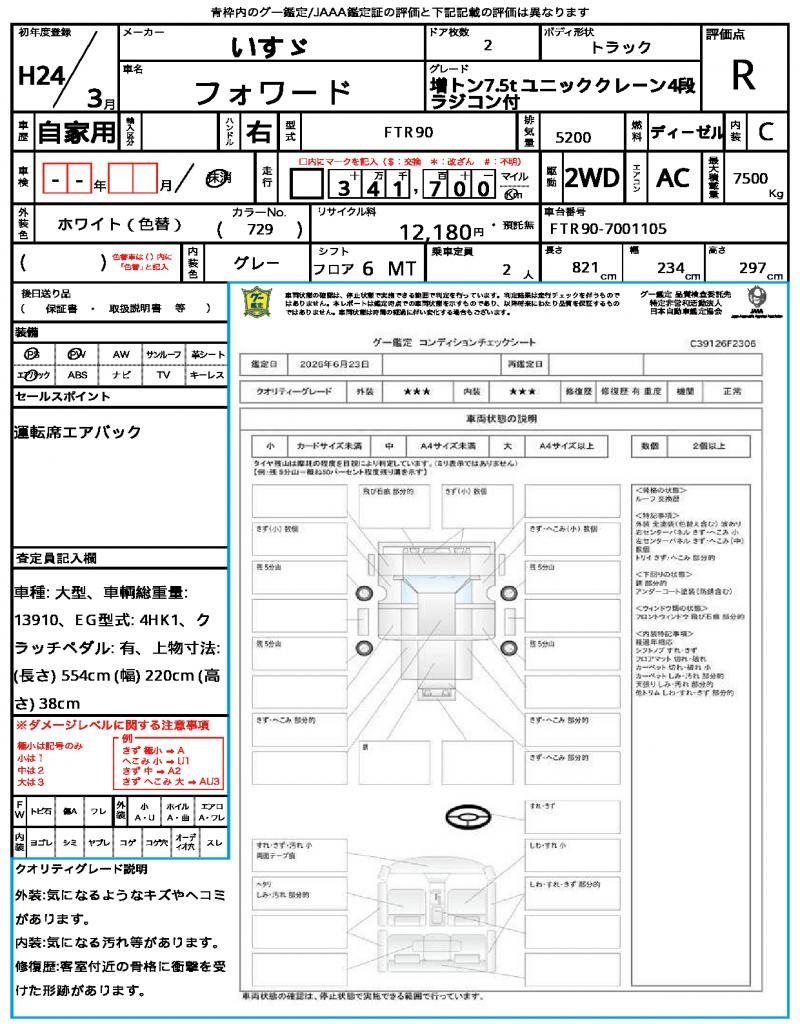Click the ヨゴレ interior legend cell
The image size is (800, 1024).
coord(41,843)
